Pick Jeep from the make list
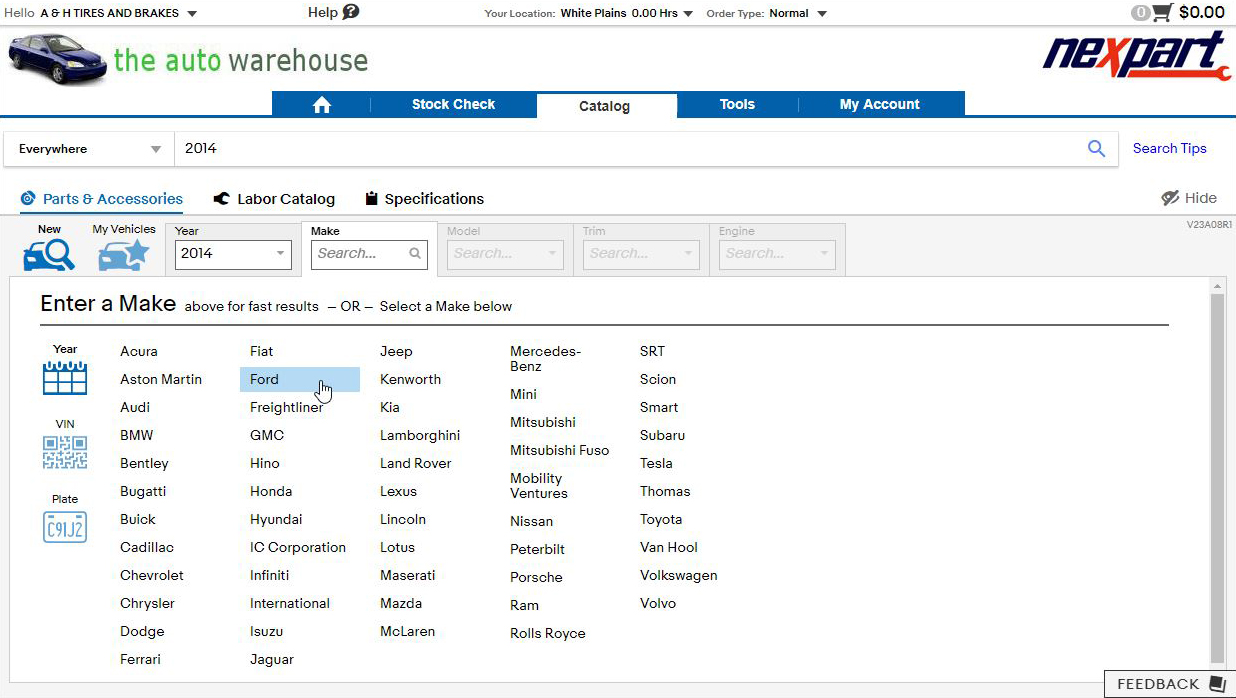 point(396,351)
